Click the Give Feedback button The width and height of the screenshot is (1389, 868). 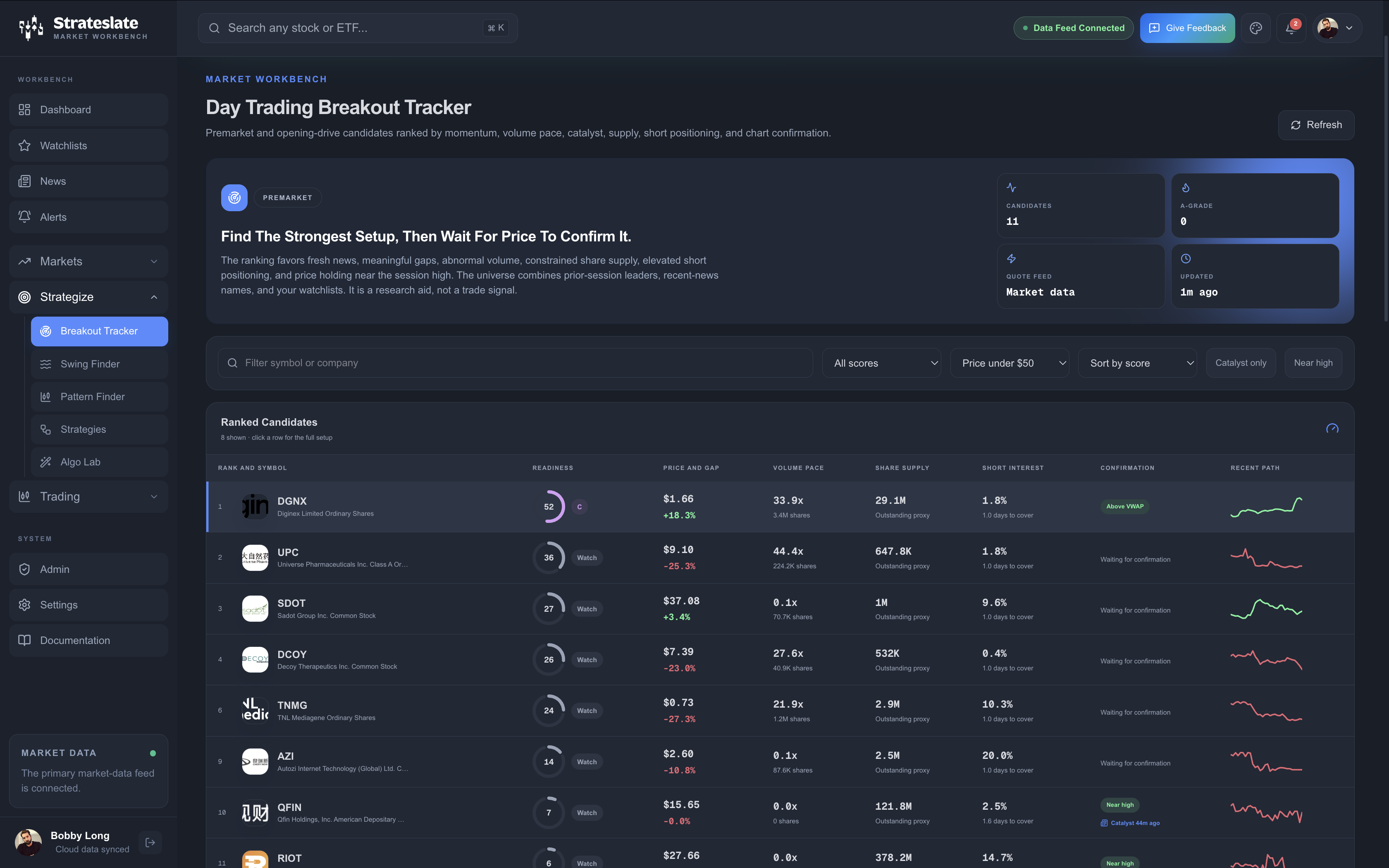tap(1187, 28)
